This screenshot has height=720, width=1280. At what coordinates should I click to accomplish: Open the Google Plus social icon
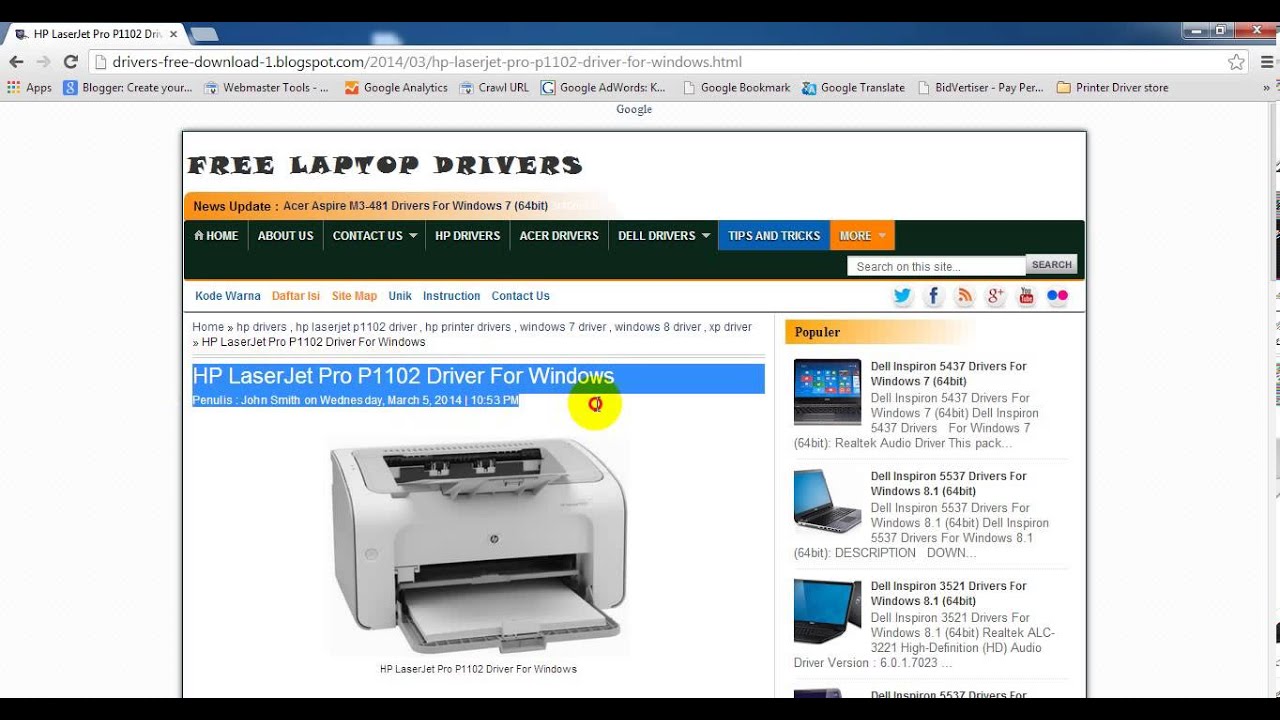tap(995, 296)
